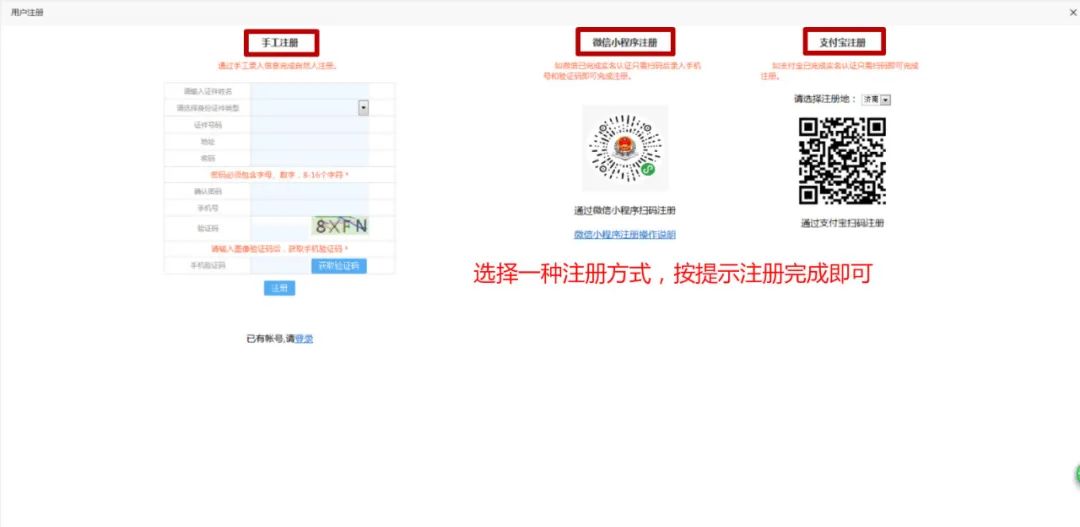Click the mobile phone number input field
The width and height of the screenshot is (1080, 527).
coord(310,207)
